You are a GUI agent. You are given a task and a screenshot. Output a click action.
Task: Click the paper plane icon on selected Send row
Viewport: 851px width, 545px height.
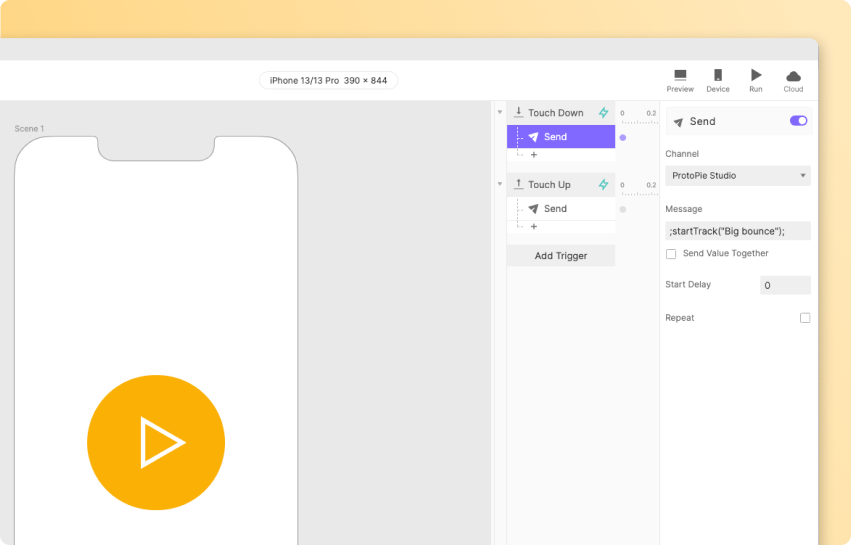coord(534,137)
